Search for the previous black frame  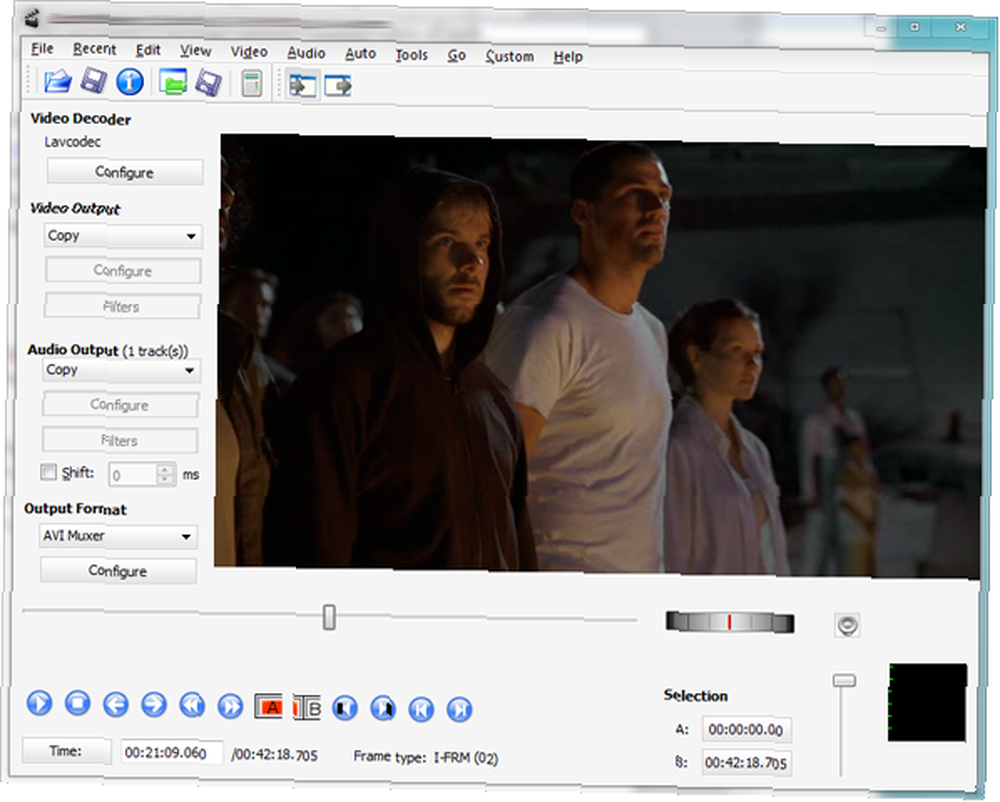coord(345,708)
